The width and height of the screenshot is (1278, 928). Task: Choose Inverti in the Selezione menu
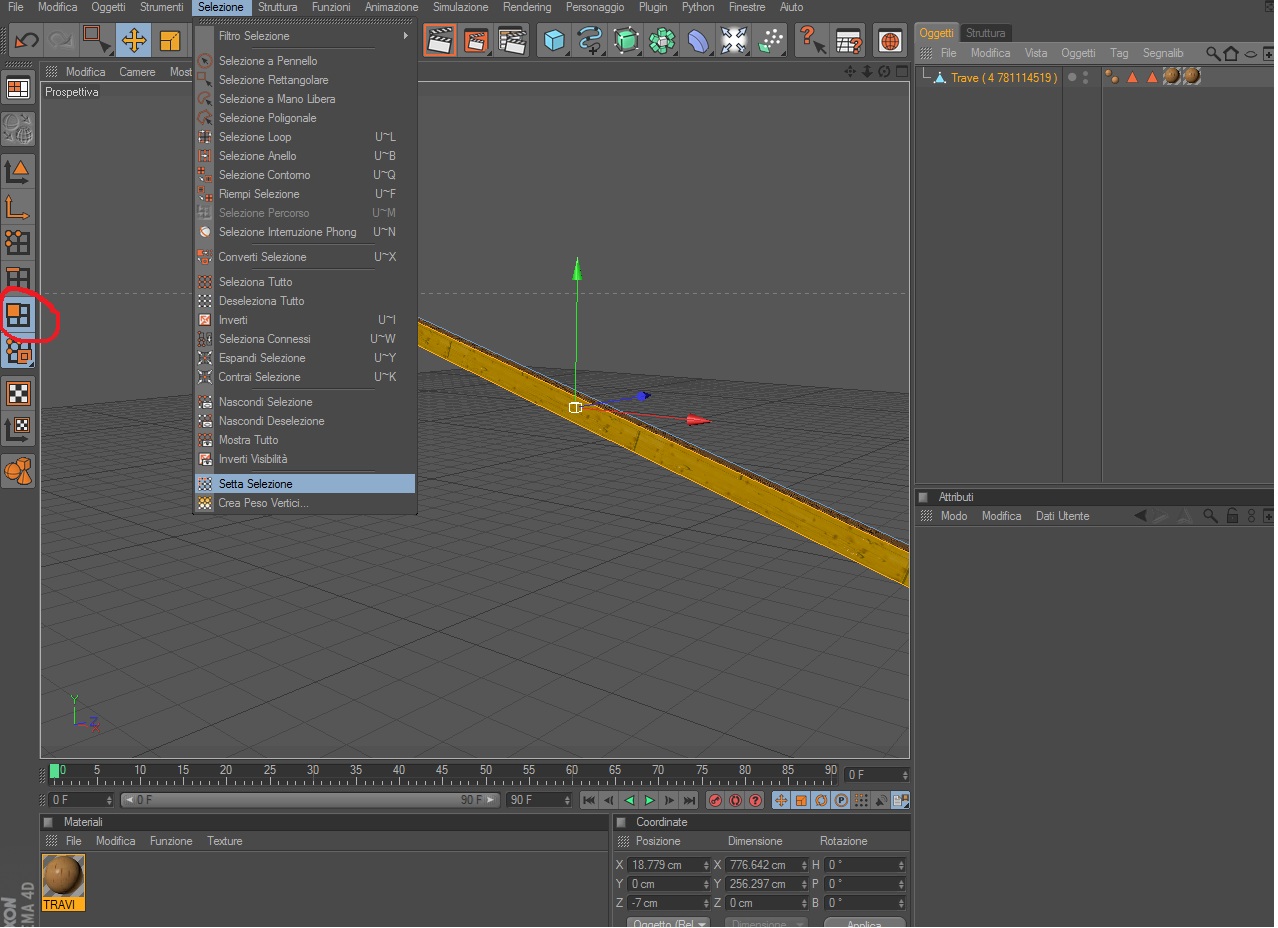coord(305,320)
